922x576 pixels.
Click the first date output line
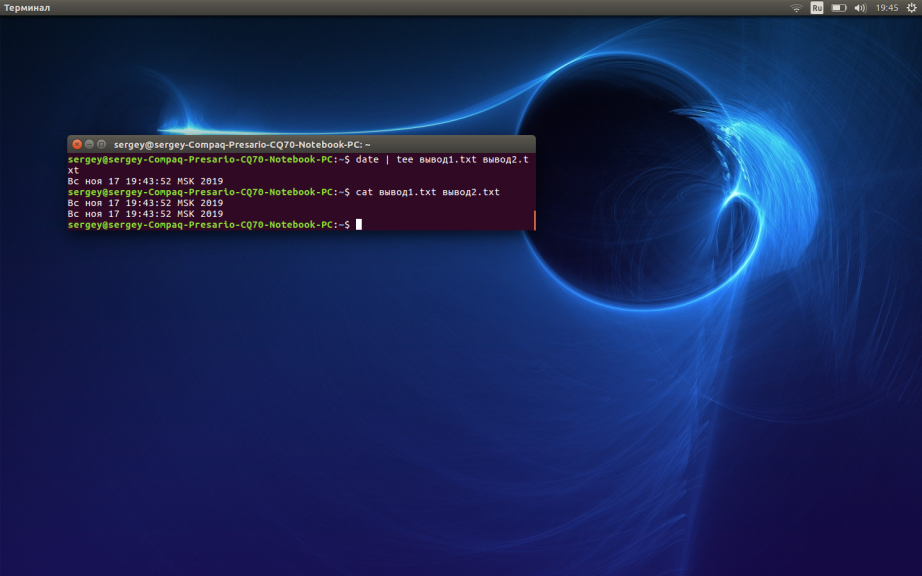pos(145,181)
